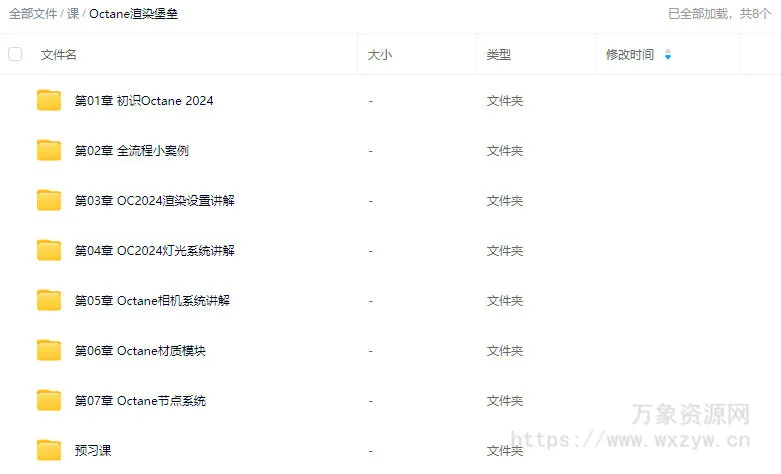
Task: Click the folder icon for 第04章 OC2024灯光系统讲解
Action: pos(49,250)
